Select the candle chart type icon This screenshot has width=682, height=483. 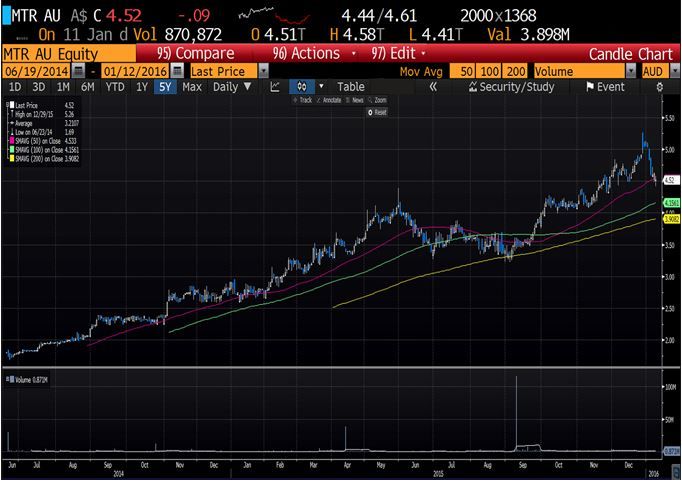[301, 87]
